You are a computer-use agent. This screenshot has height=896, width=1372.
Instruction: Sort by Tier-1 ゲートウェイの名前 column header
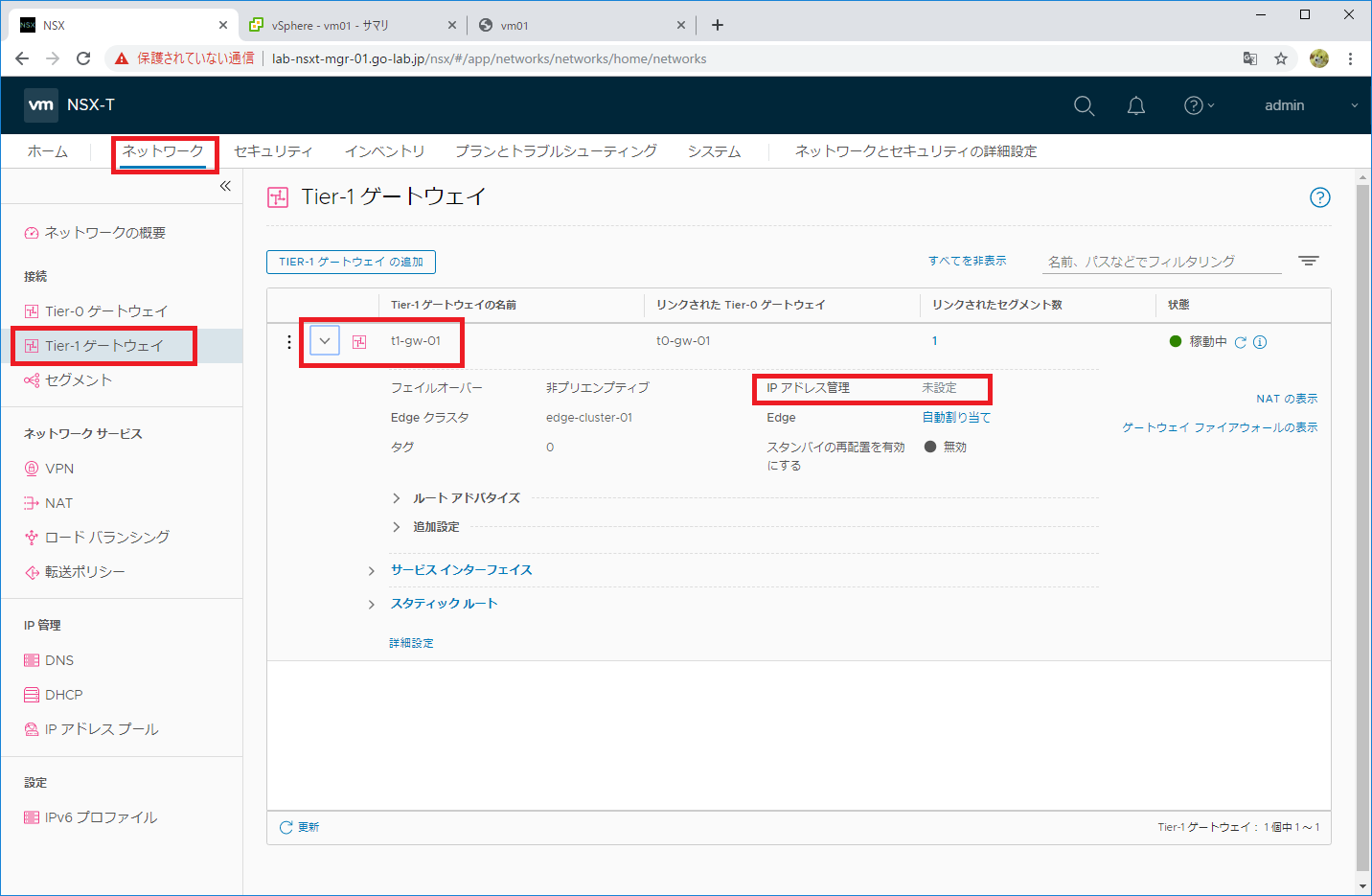coord(453,305)
